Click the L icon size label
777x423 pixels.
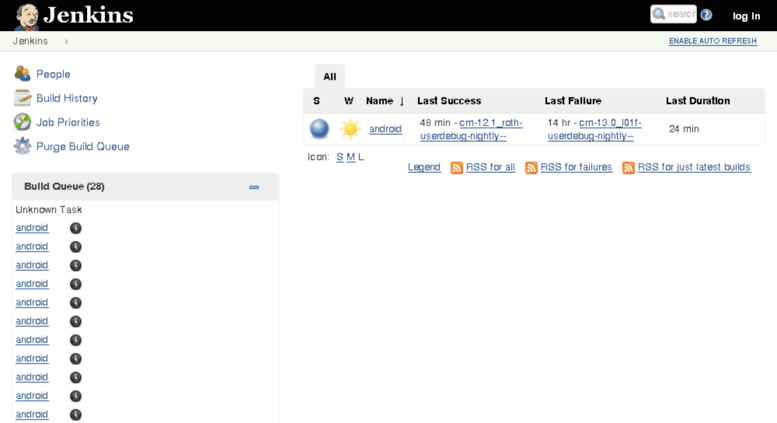tap(361, 157)
